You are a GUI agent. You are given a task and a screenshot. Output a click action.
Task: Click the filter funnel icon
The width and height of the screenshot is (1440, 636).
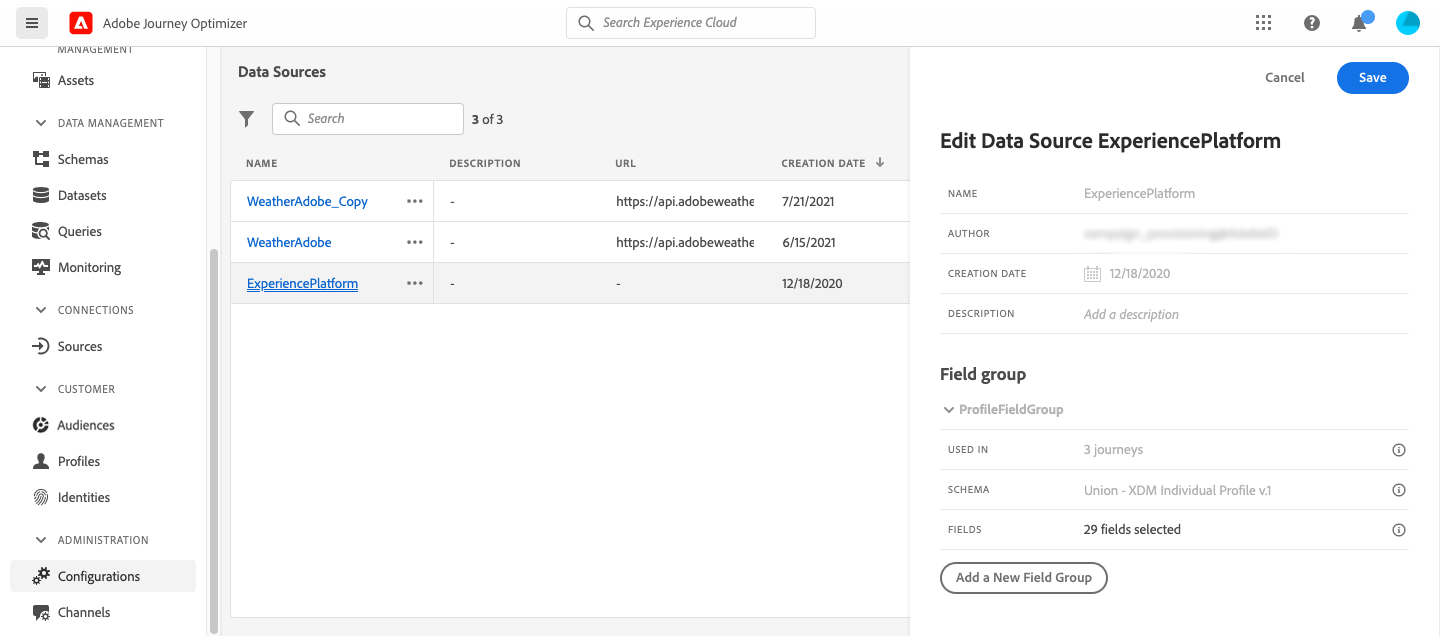247,119
